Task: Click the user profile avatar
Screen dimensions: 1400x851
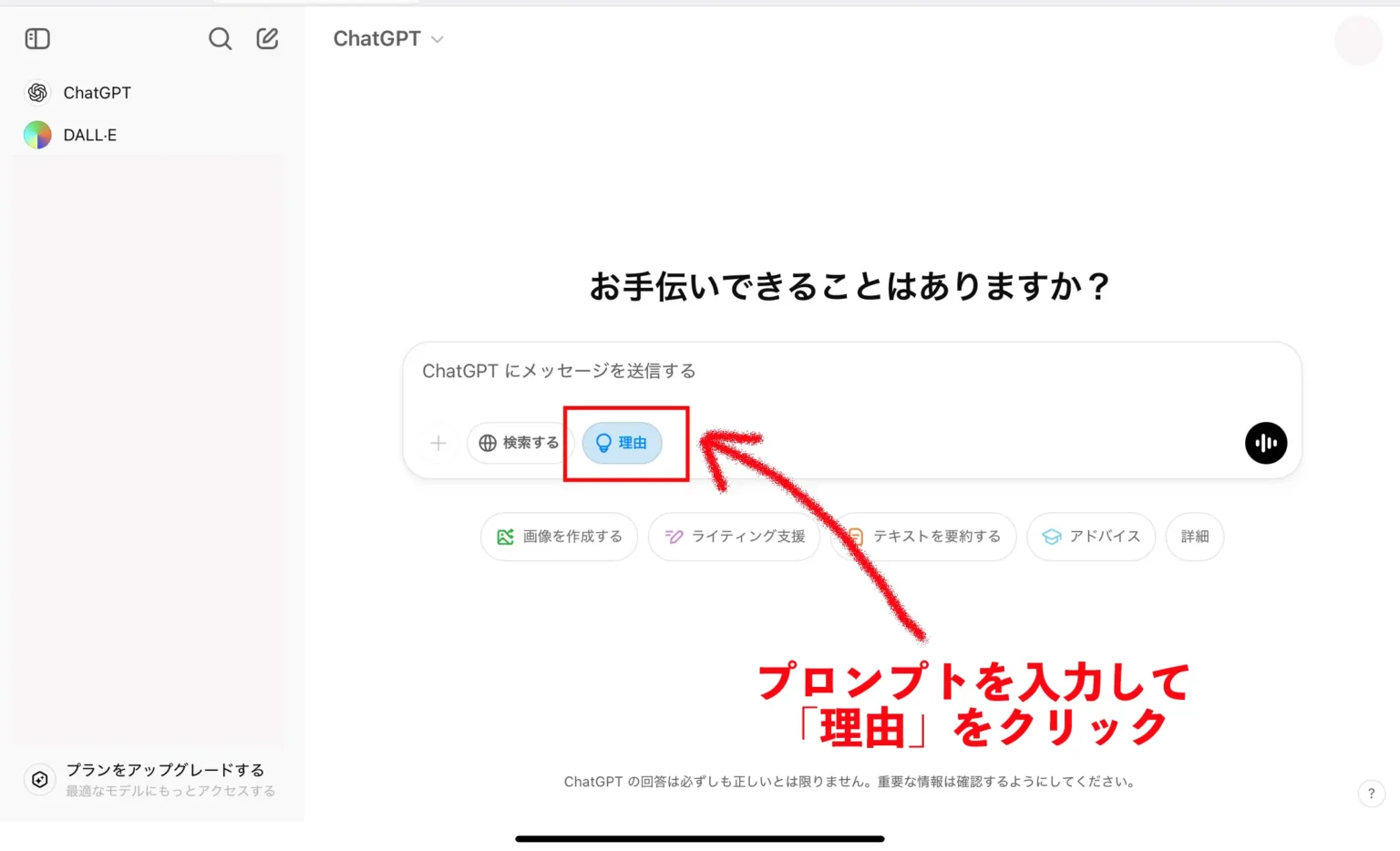Action: click(1358, 40)
